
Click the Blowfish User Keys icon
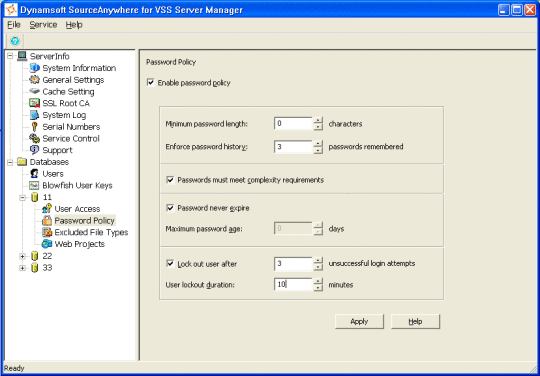[34, 185]
